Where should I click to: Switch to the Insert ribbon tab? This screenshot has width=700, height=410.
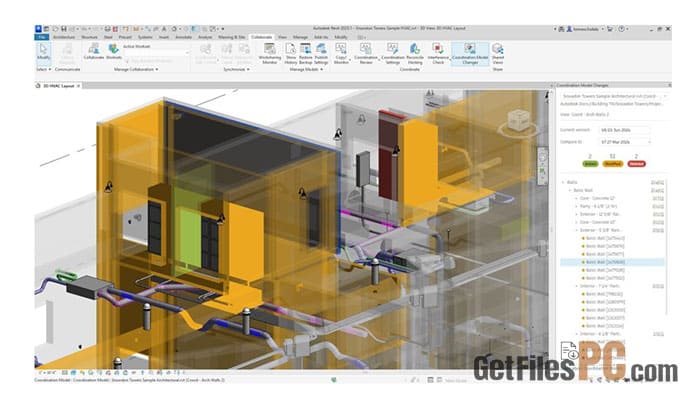[x=164, y=38]
